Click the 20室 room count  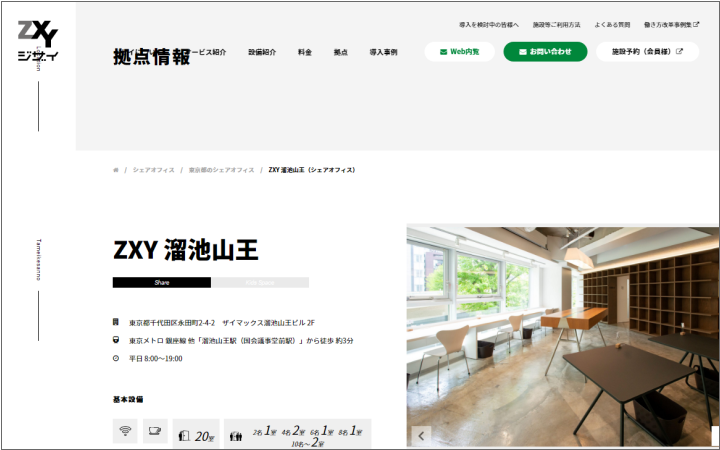click(x=205, y=436)
